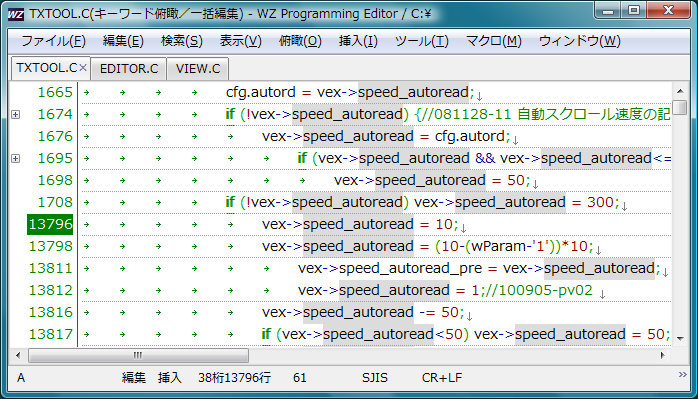The image size is (698, 399).
Task: Expand the fold at line 1695
Action: [16, 158]
